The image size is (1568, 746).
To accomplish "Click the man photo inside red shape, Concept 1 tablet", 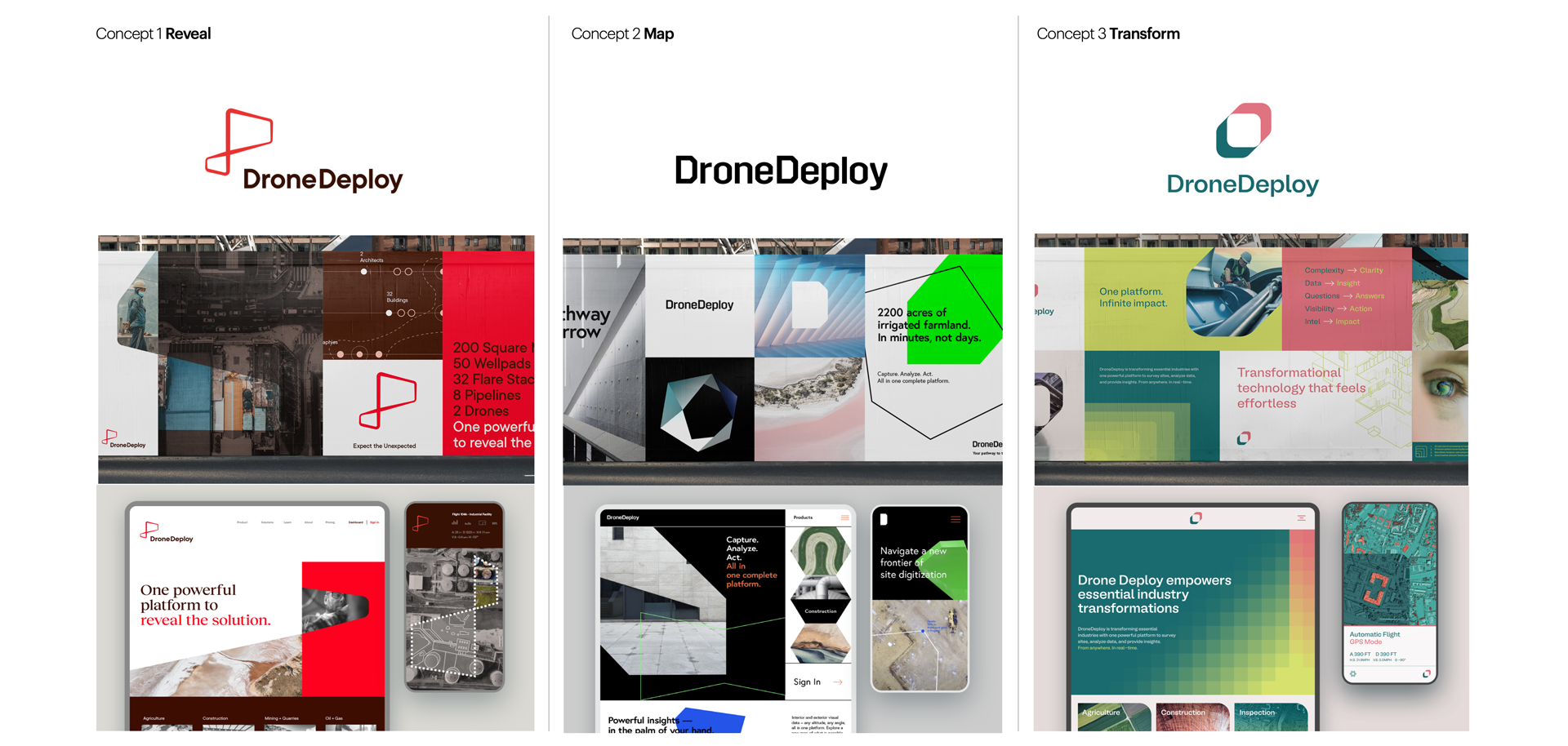I will click(x=335, y=610).
